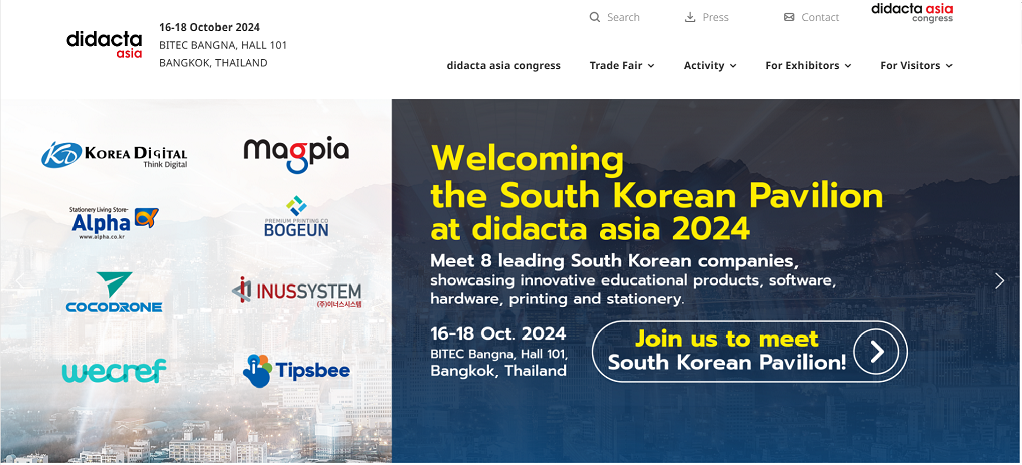Click circled arrow in Join us button
Screen dimensions: 1022x465
(x=876, y=352)
